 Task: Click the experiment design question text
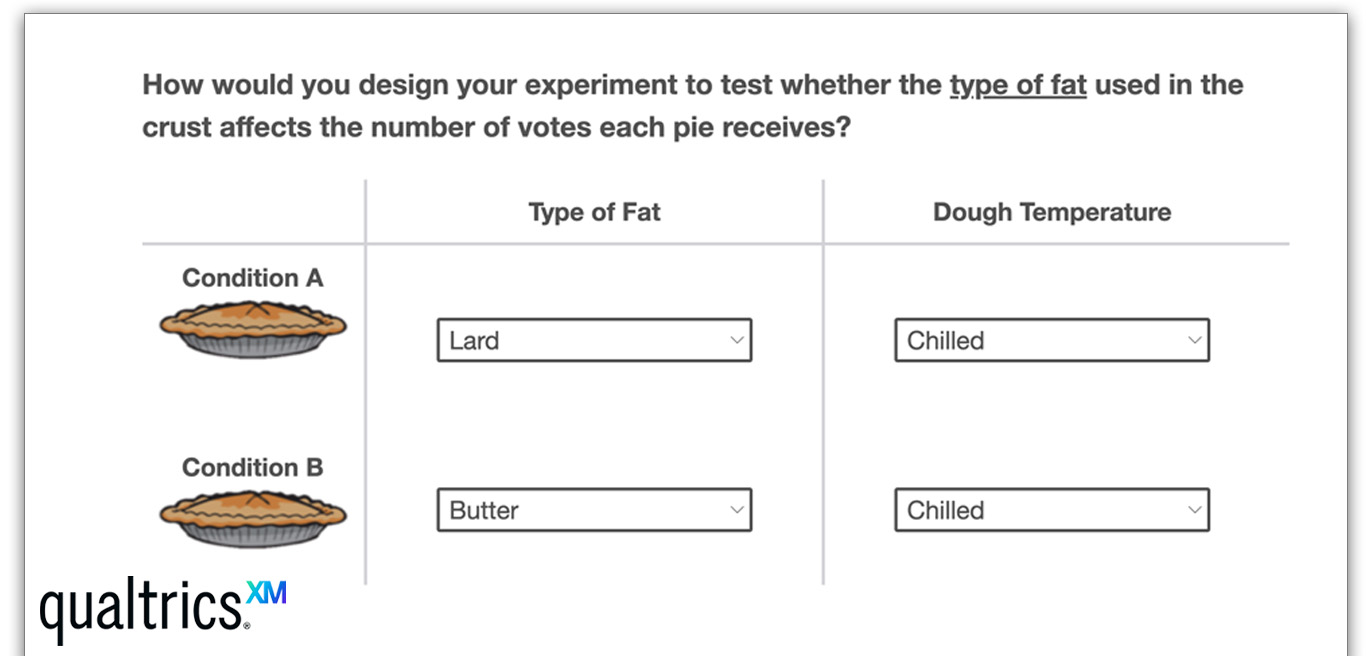click(692, 106)
